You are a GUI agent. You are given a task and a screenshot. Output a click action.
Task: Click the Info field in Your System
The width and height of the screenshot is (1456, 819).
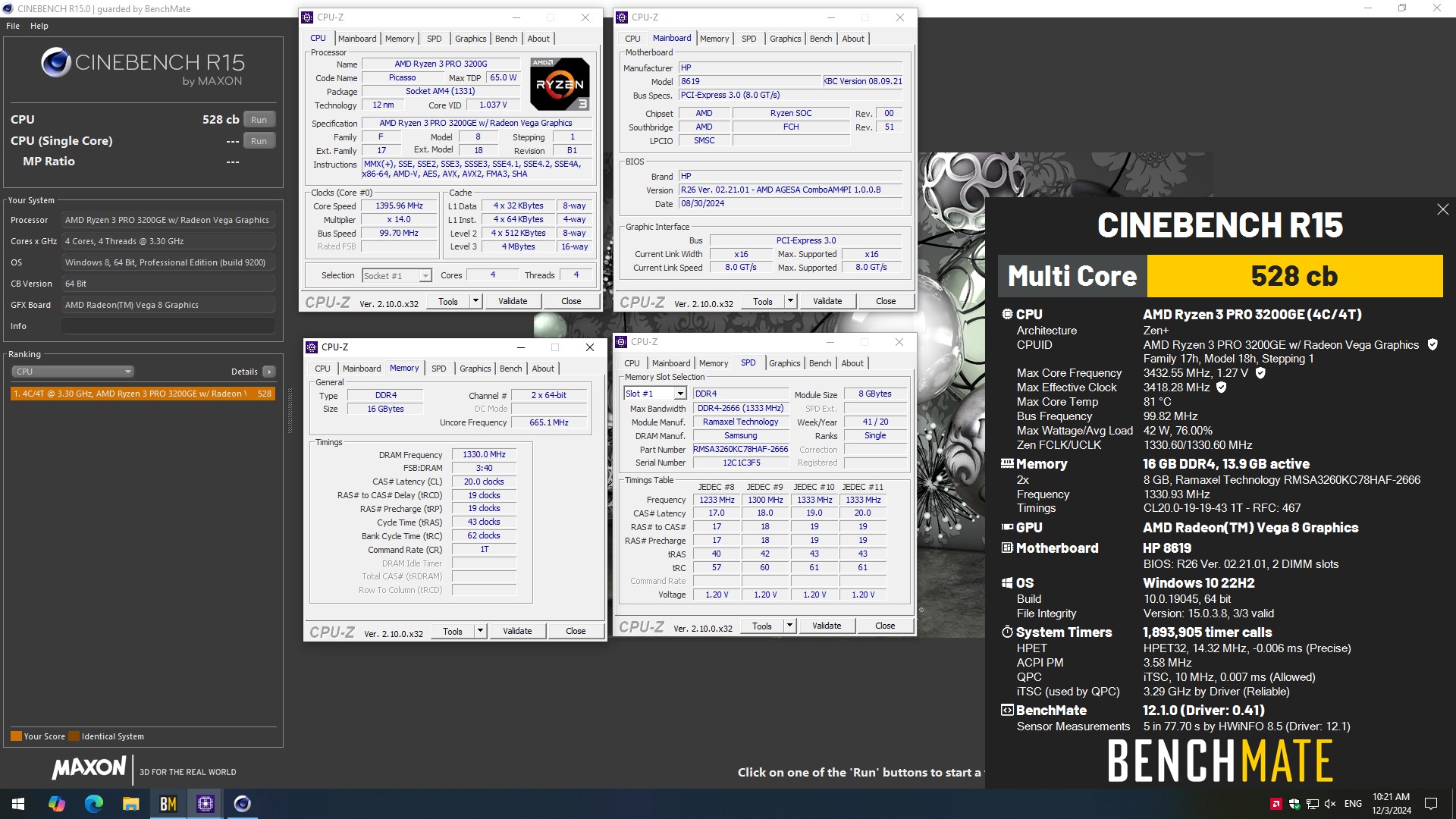coord(168,326)
